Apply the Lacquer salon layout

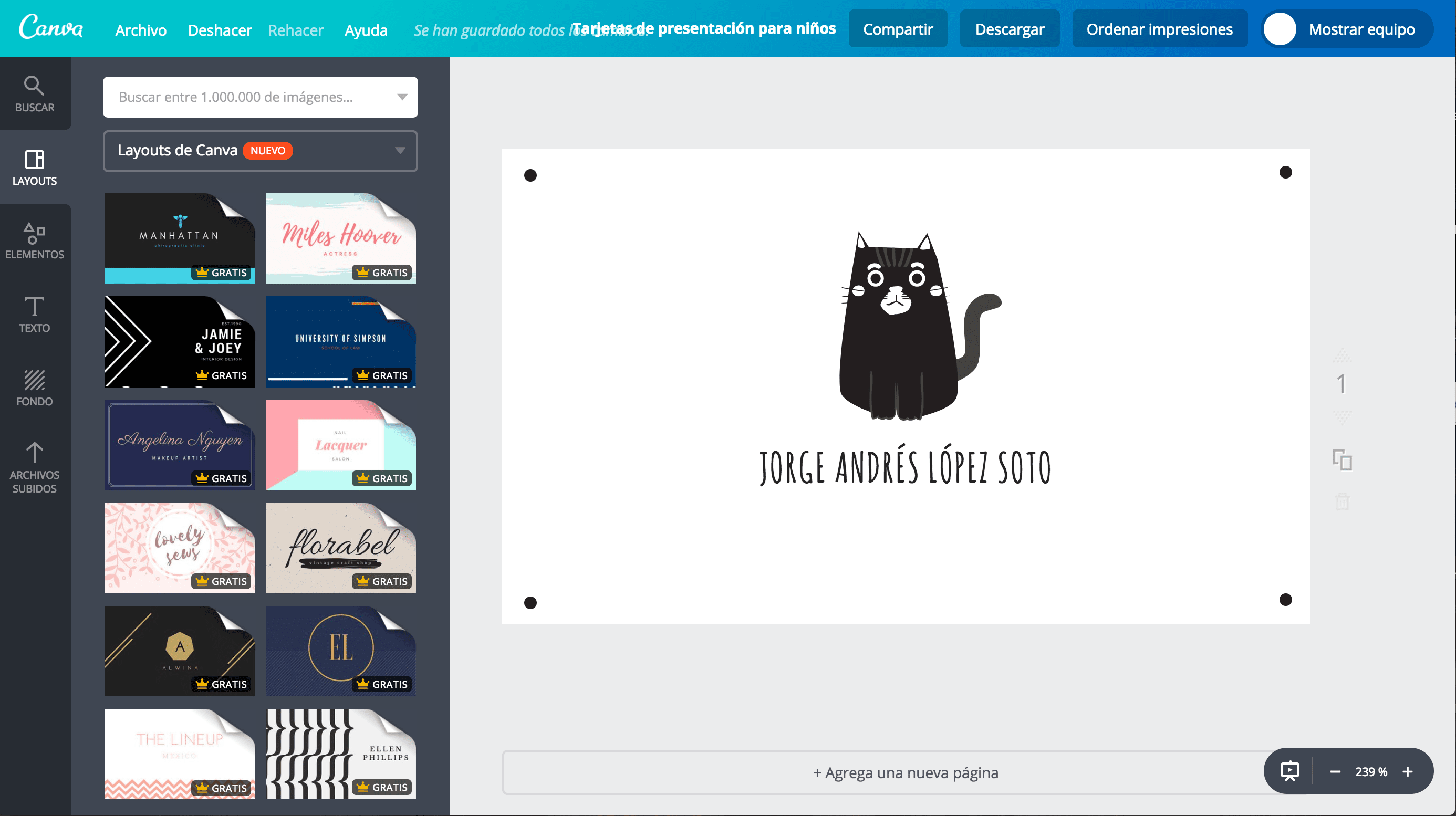(x=341, y=445)
